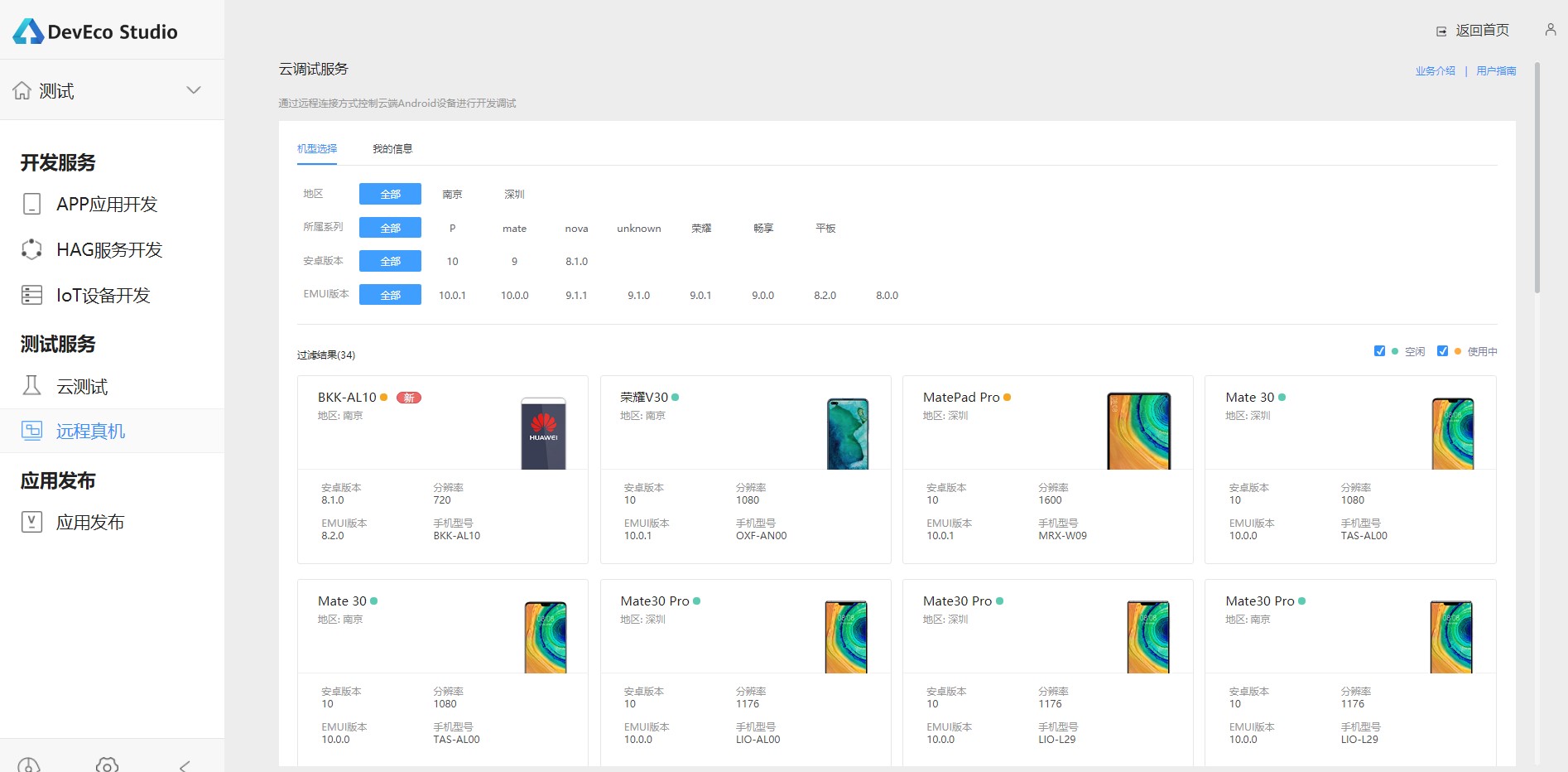The width and height of the screenshot is (1568, 772).
Task: Open 云测试 menu item
Action: point(82,386)
